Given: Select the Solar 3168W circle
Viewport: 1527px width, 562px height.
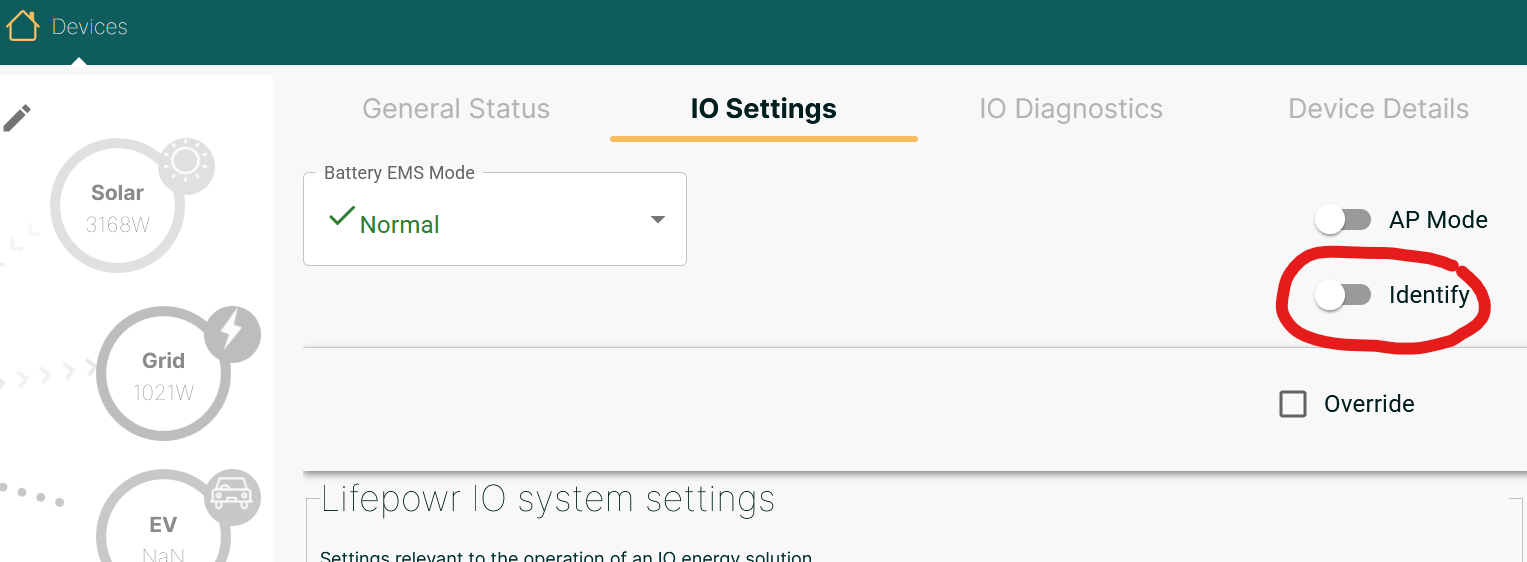Looking at the screenshot, I should pyautogui.click(x=117, y=207).
